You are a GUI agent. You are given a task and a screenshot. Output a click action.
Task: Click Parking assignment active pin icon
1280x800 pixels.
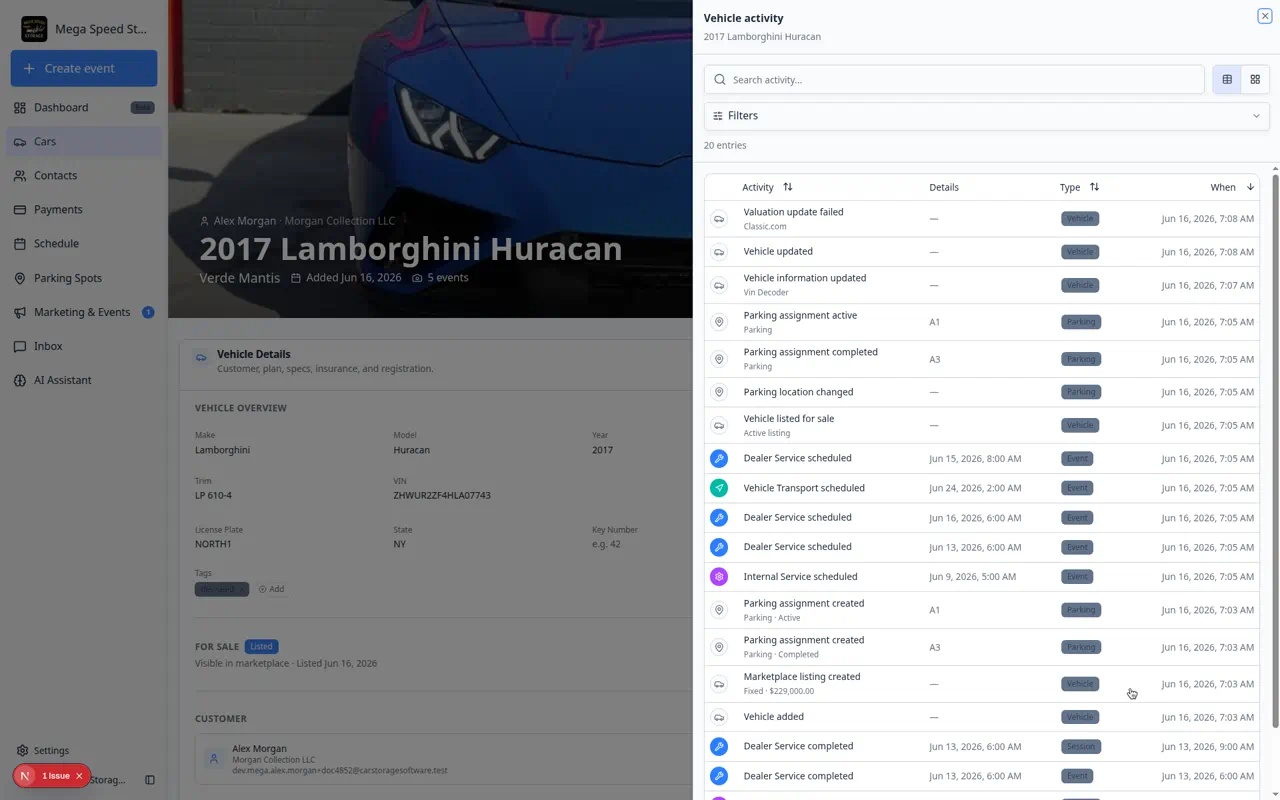(718, 322)
